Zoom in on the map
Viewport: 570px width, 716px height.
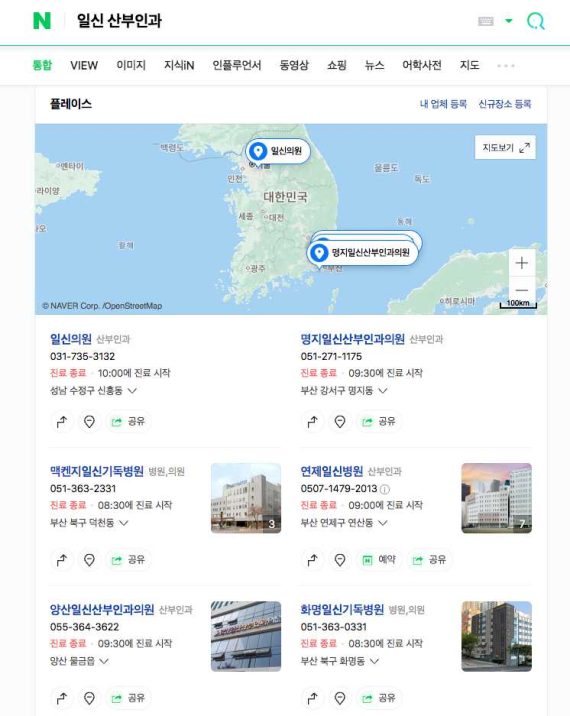tap(522, 263)
